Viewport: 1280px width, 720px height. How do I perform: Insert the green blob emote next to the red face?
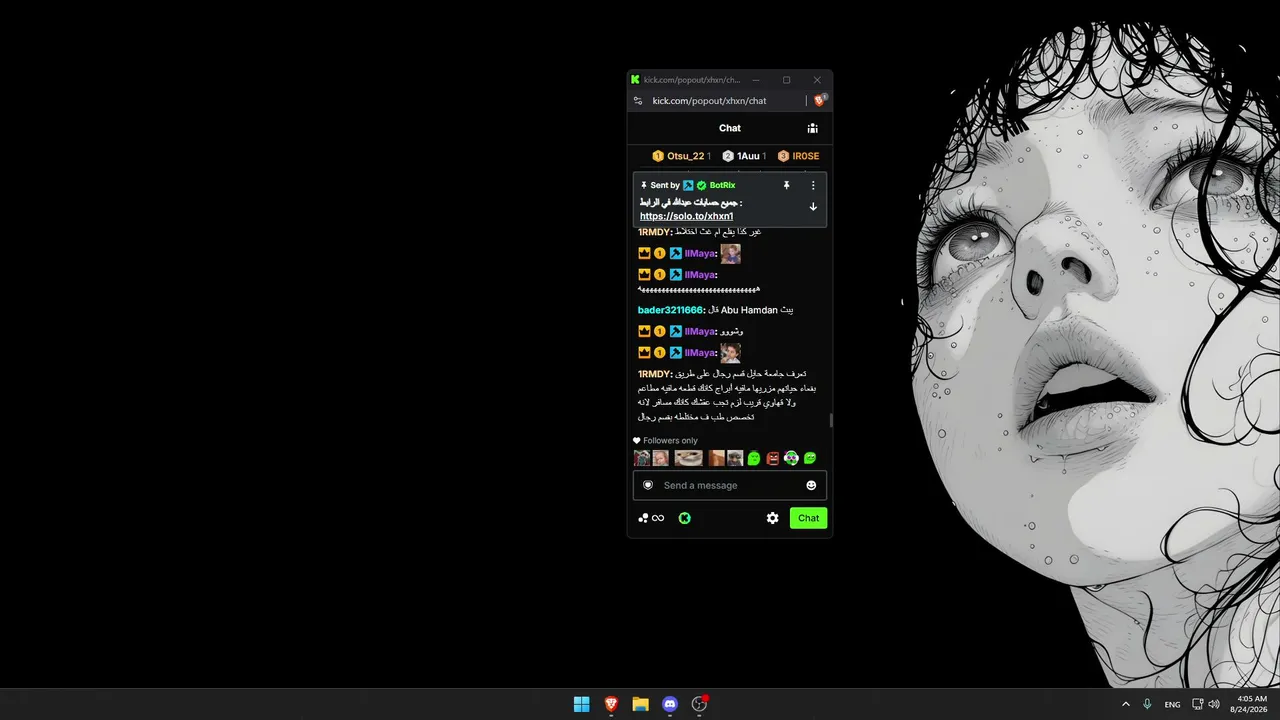click(754, 458)
